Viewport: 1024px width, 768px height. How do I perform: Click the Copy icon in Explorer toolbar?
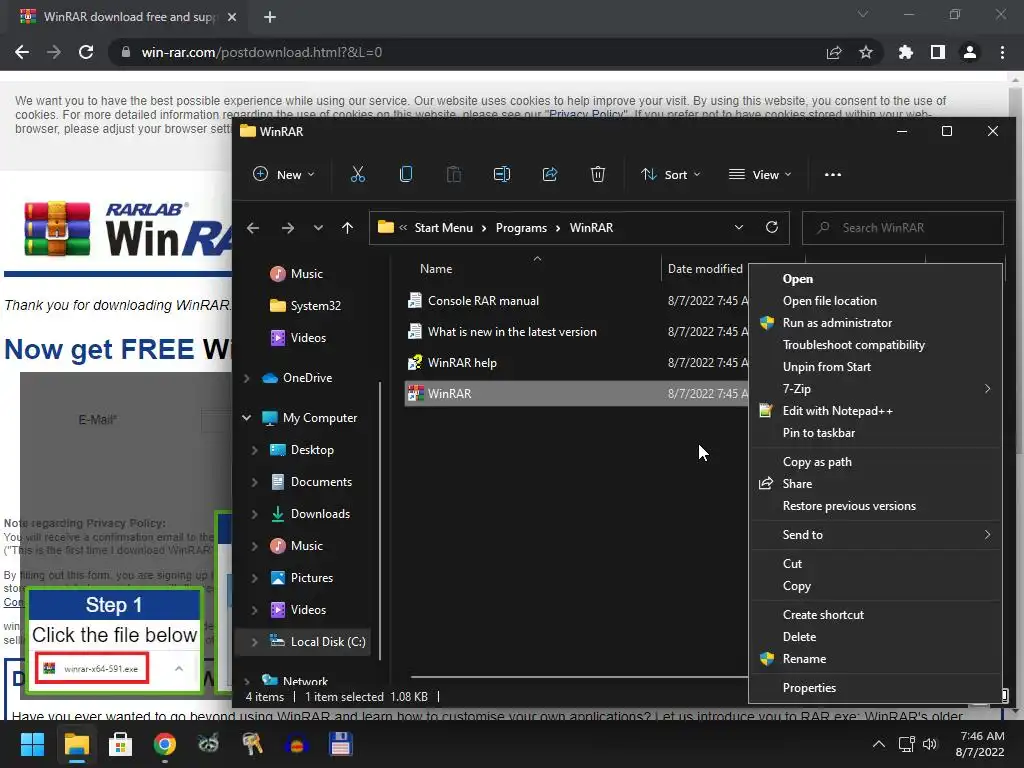click(406, 174)
